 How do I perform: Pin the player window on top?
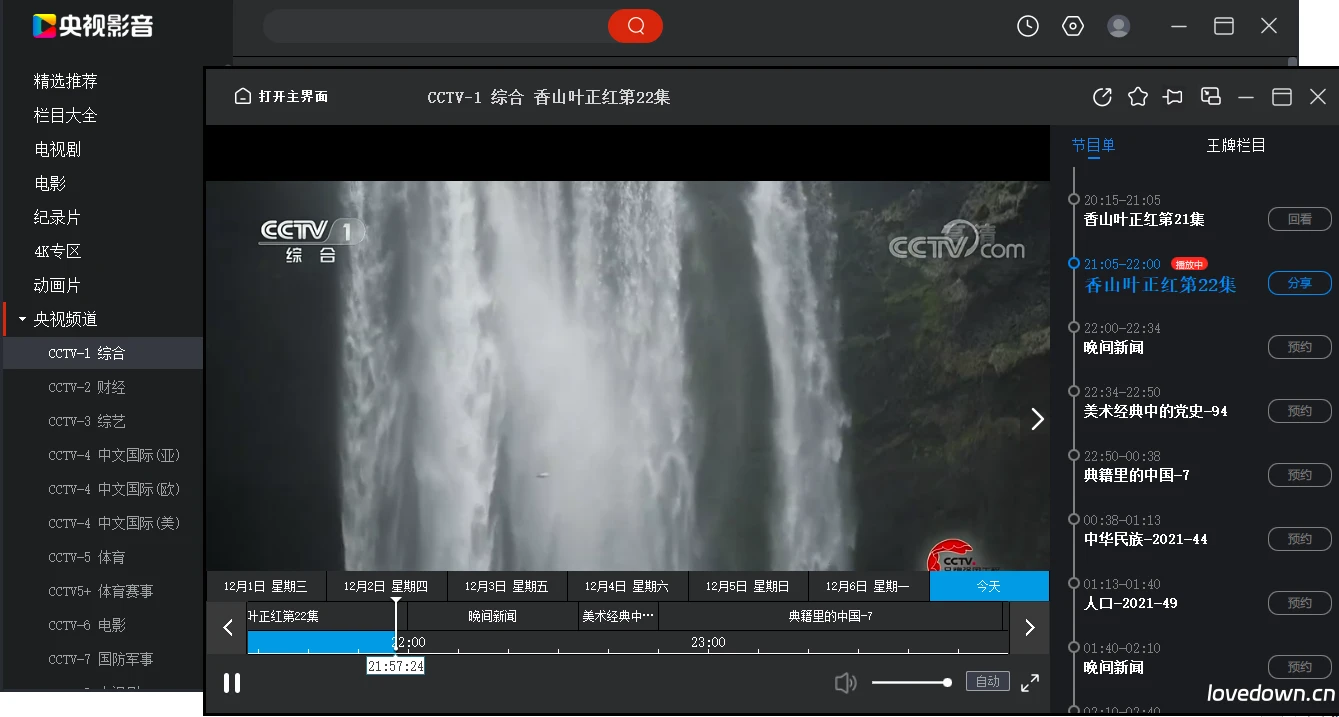pos(1173,97)
